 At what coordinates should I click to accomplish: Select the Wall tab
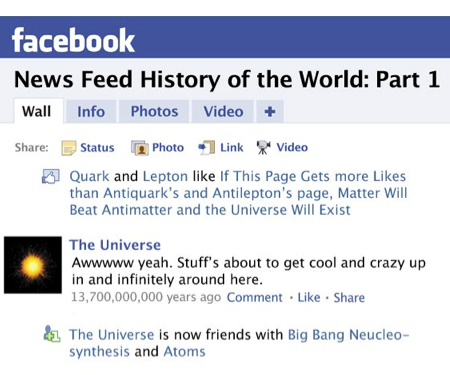point(38,111)
